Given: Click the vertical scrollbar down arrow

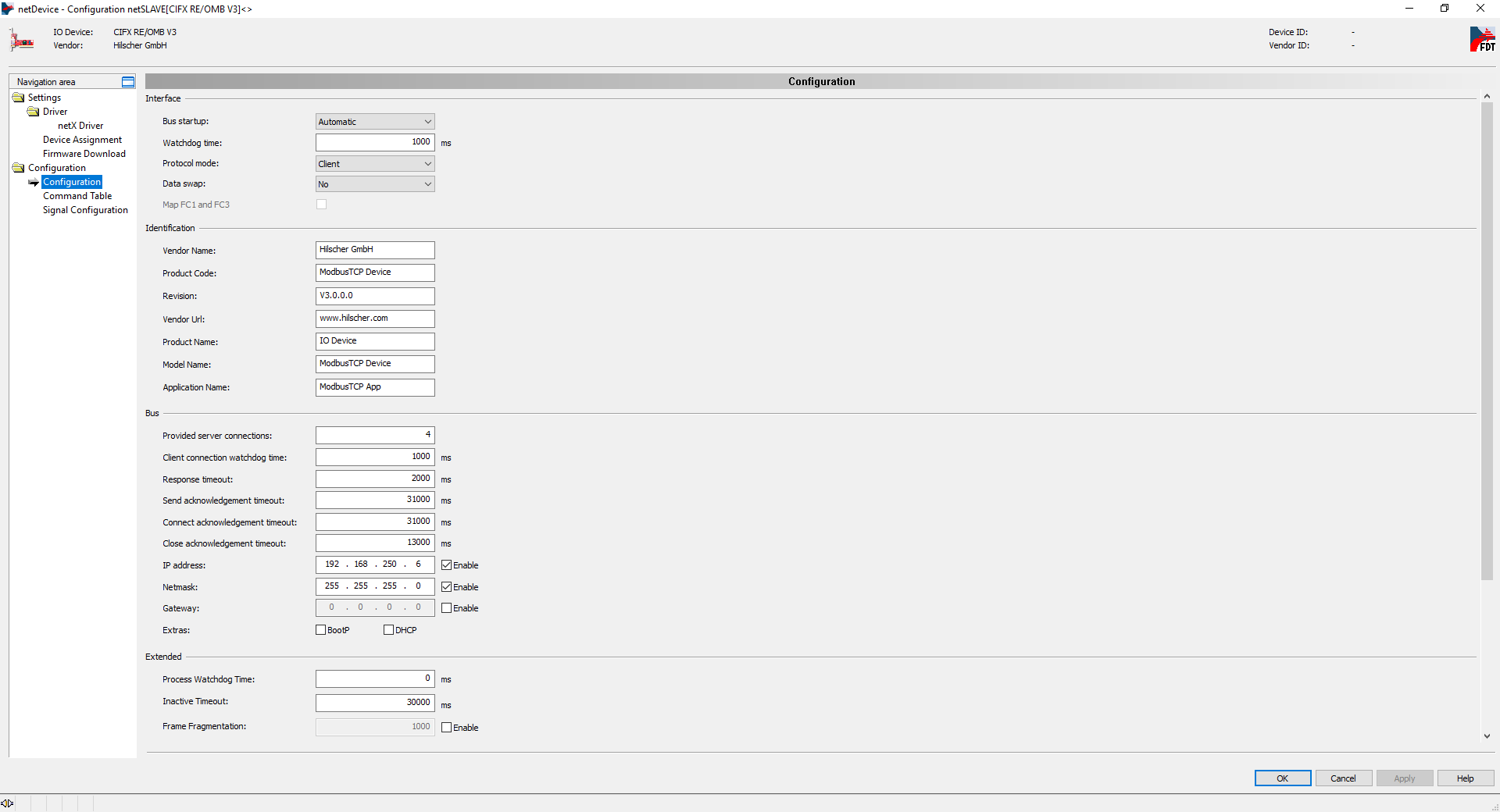Looking at the screenshot, I should pos(1487,736).
